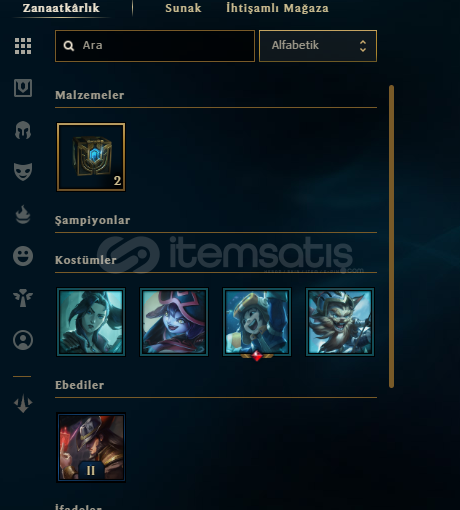Go to İhtişamlı Mağaza tab
This screenshot has height=510, width=460.
coord(277,8)
